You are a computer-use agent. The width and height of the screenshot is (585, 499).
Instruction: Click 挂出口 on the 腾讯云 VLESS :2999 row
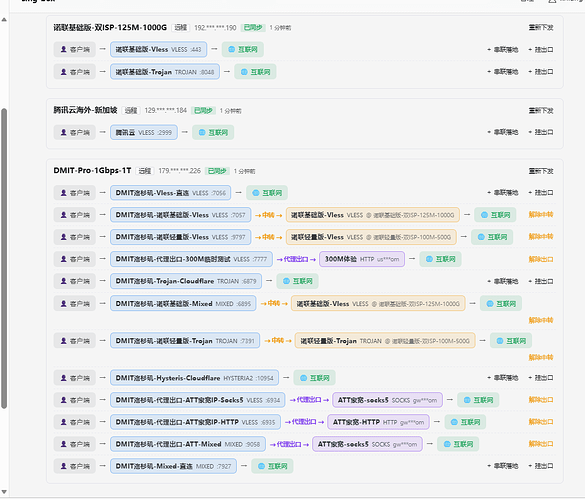541,132
